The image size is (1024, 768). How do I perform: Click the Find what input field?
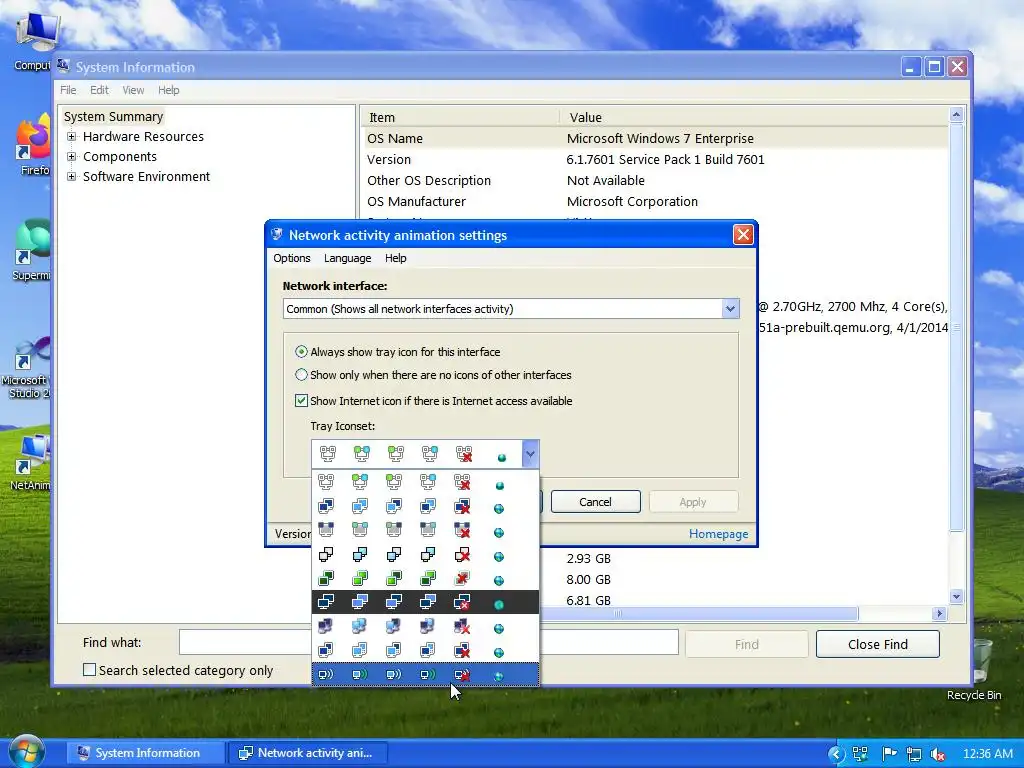(428, 642)
